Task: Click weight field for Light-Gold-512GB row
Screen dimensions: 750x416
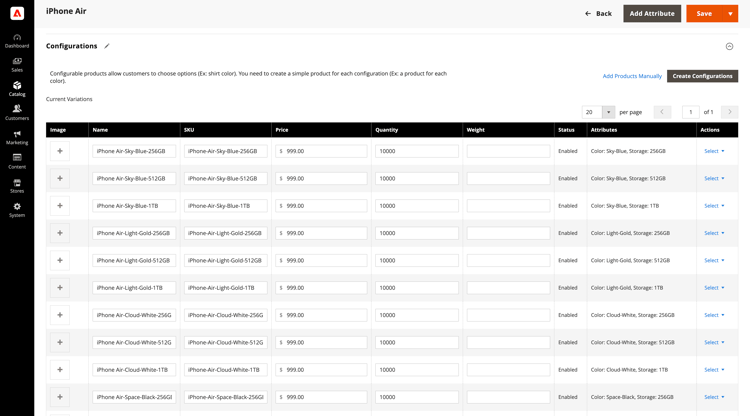Action: [x=508, y=260]
